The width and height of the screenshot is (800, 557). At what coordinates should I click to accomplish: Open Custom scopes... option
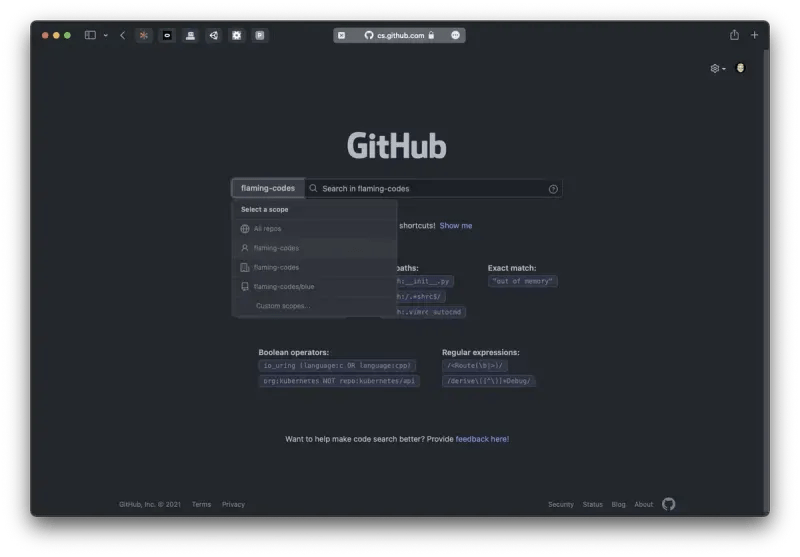(x=315, y=306)
